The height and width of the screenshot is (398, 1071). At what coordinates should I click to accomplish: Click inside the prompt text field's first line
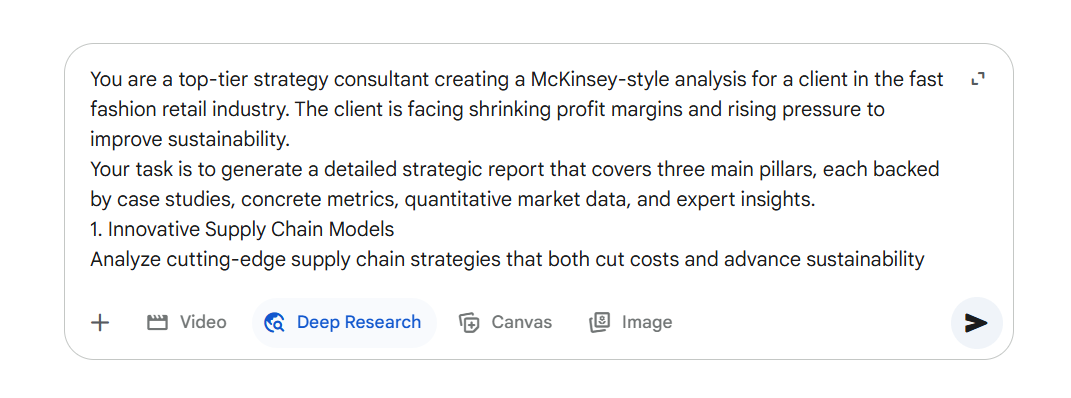click(516, 80)
